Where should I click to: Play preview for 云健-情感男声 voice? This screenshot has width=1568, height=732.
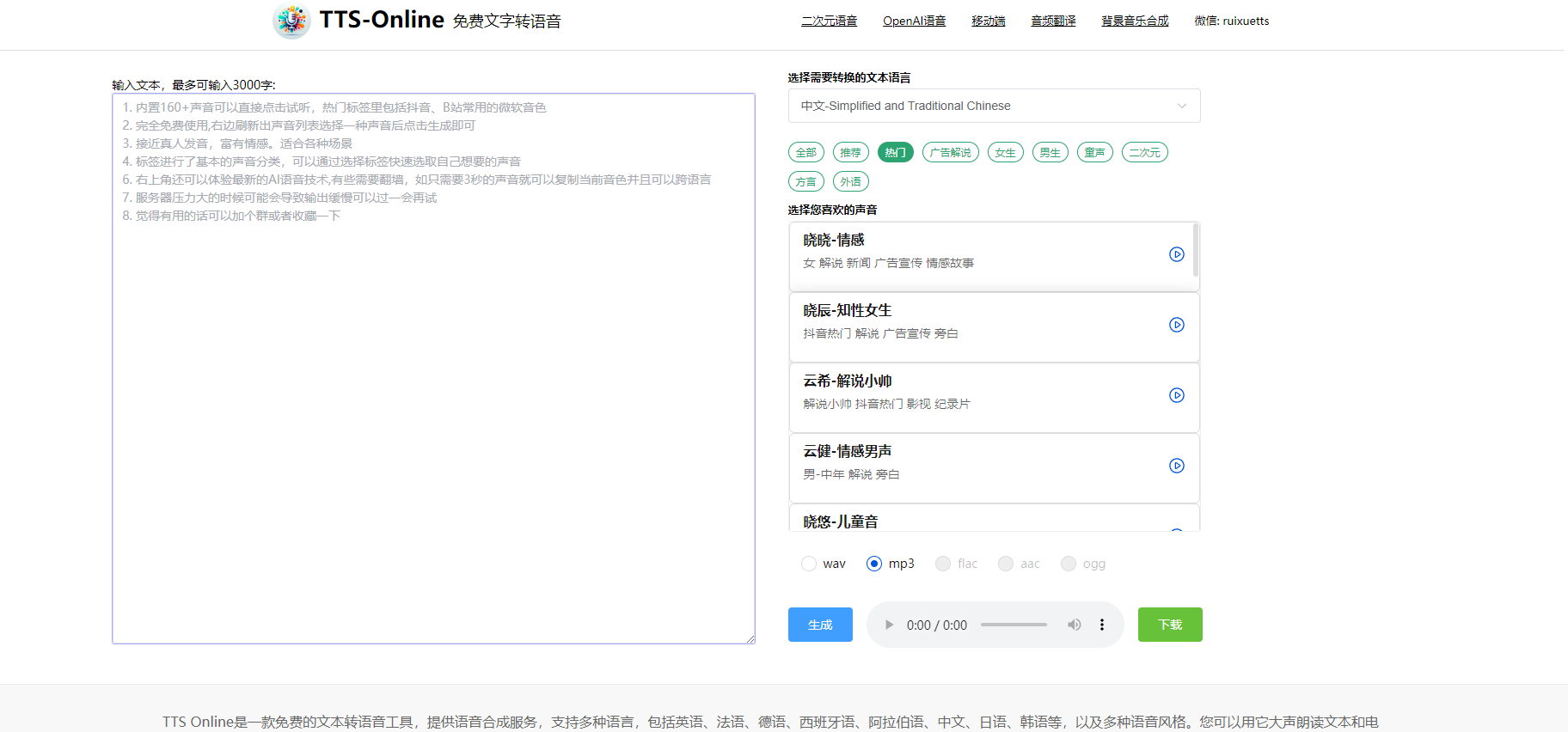pos(1177,466)
